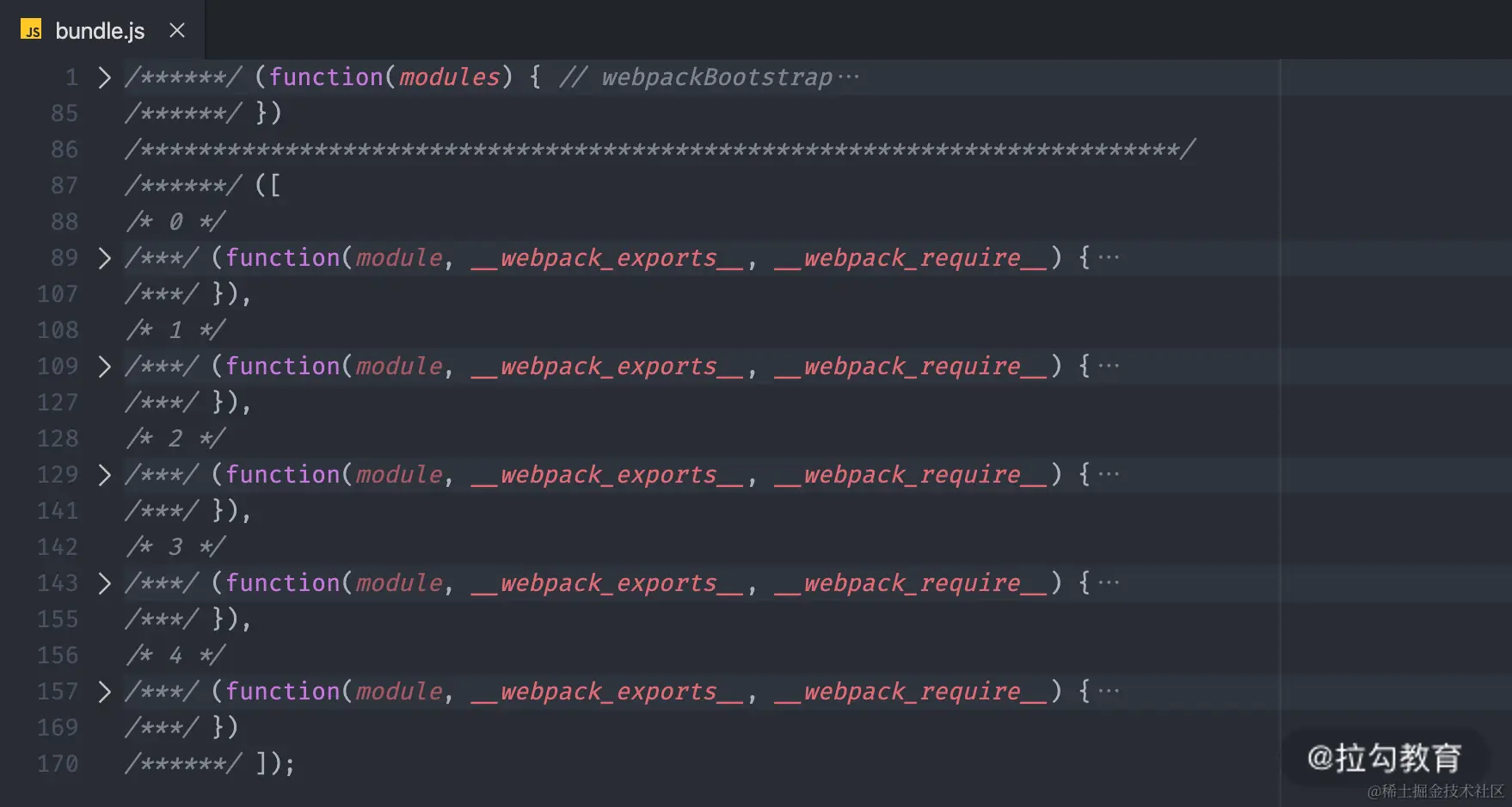Click '__webpack_exports__' on line 143
The height and width of the screenshot is (807, 1512).
click(x=607, y=583)
